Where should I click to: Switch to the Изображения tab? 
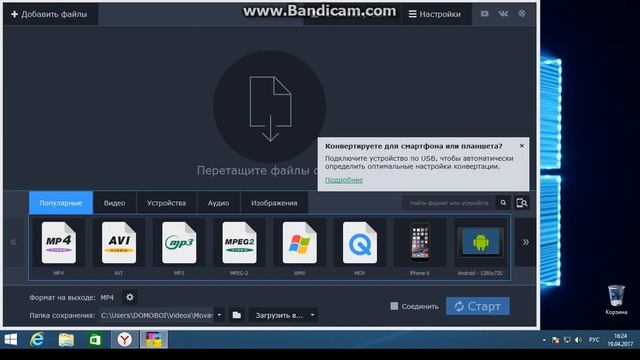click(274, 203)
